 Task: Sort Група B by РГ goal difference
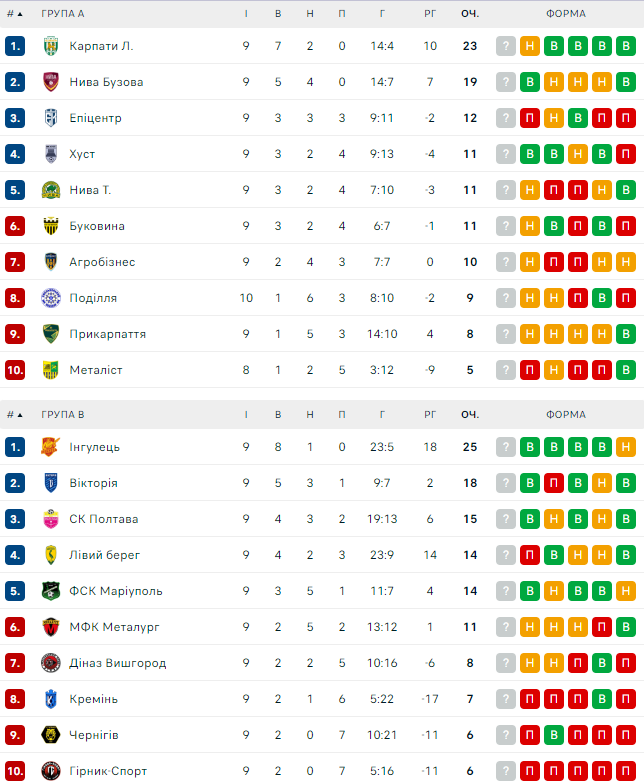pyautogui.click(x=430, y=415)
